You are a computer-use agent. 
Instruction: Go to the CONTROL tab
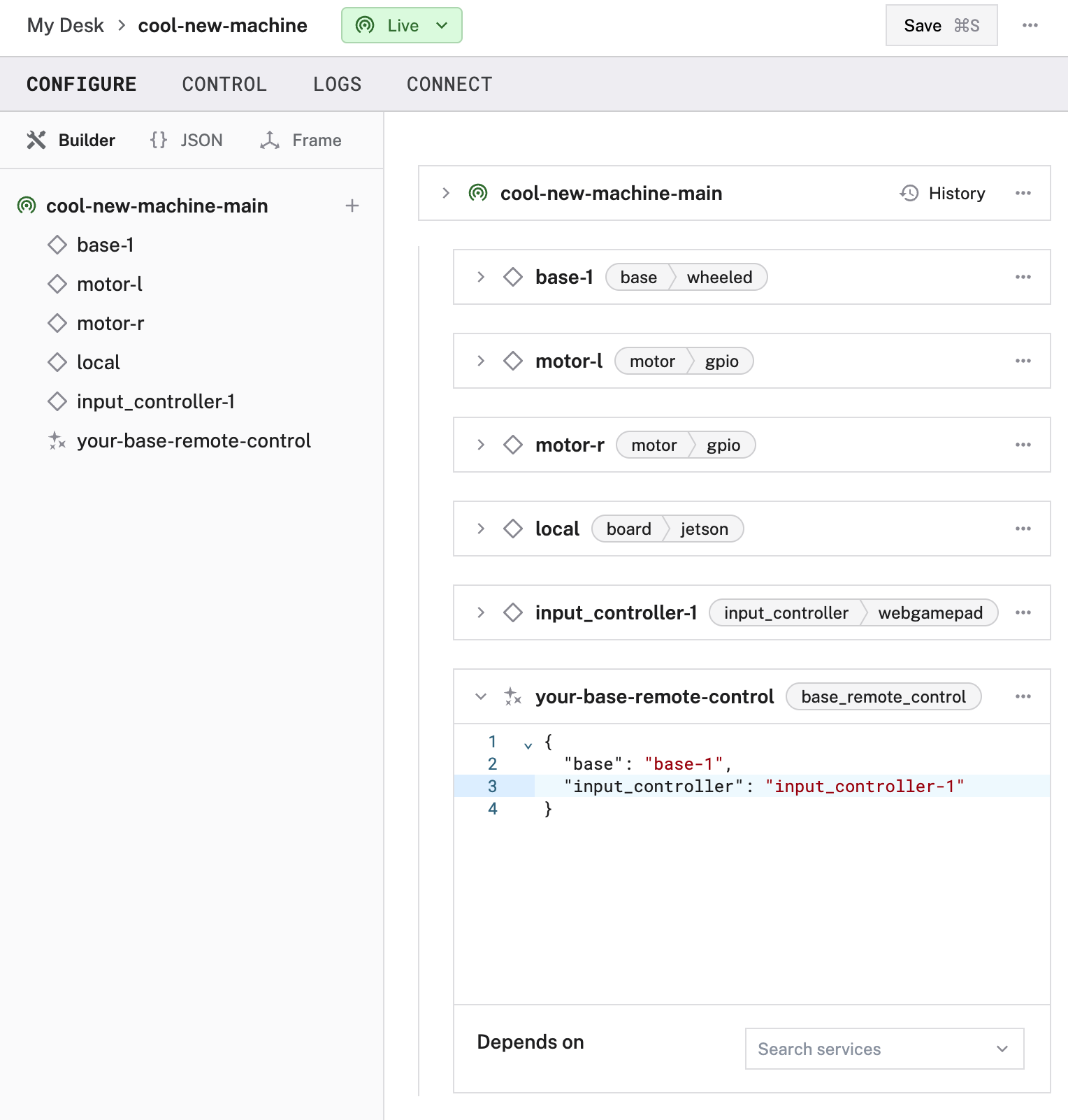point(224,85)
